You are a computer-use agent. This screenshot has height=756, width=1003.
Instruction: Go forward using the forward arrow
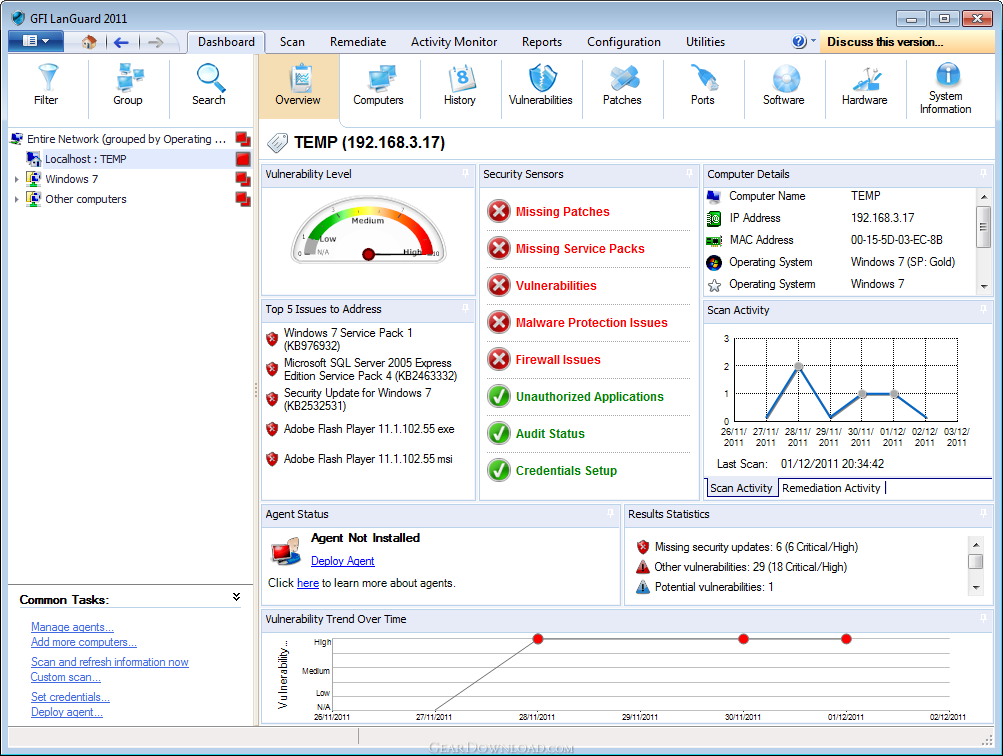[155, 42]
